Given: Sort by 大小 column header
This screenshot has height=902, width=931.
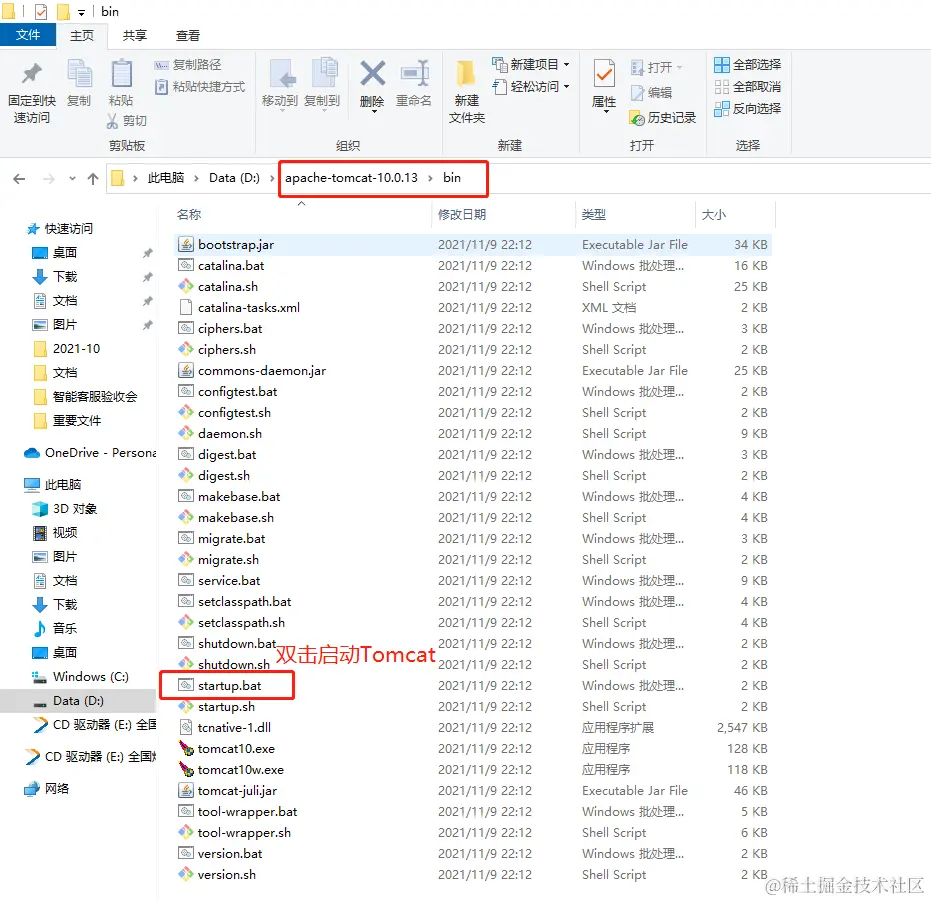Looking at the screenshot, I should click(x=714, y=214).
